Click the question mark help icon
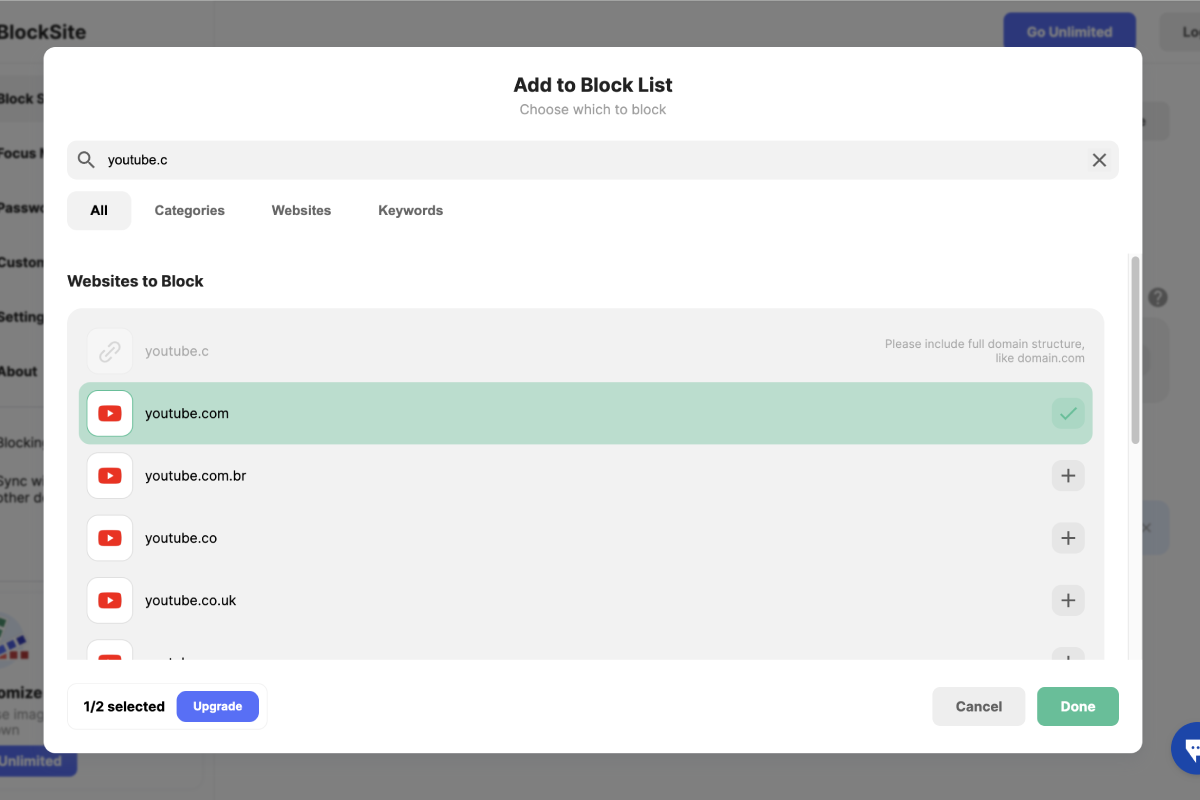This screenshot has width=1200, height=800. (1157, 297)
